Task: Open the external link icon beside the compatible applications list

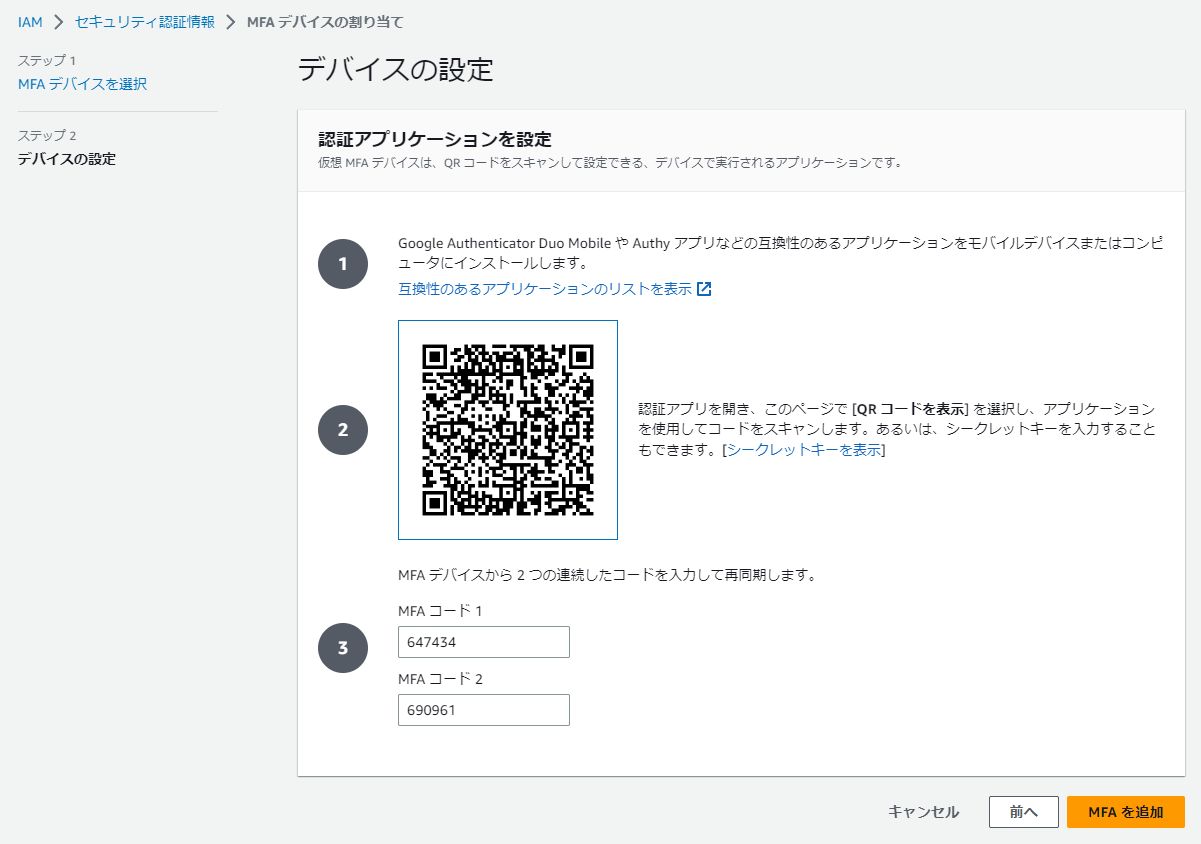Action: [x=704, y=289]
